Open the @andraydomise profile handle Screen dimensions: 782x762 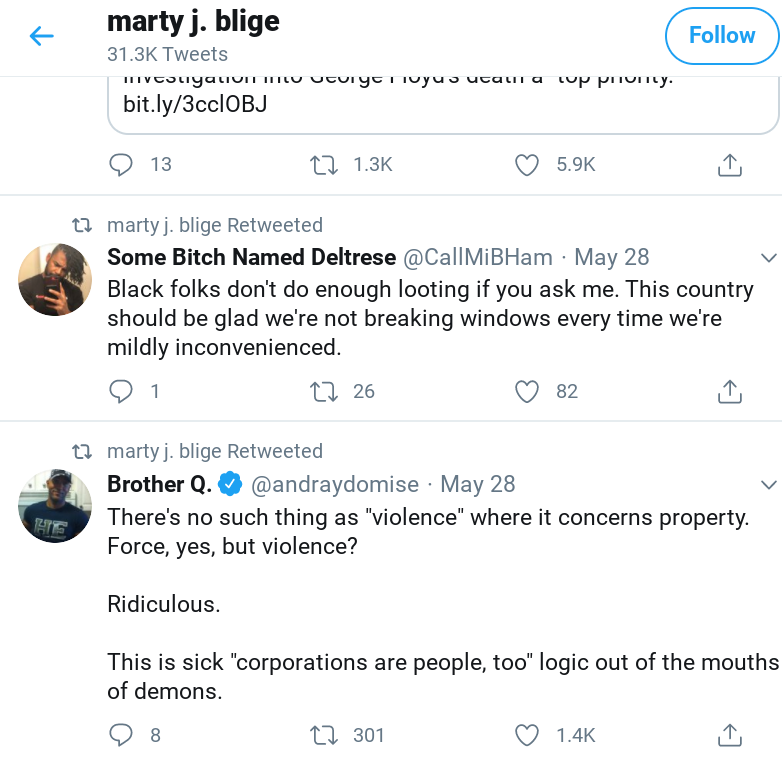coord(334,484)
